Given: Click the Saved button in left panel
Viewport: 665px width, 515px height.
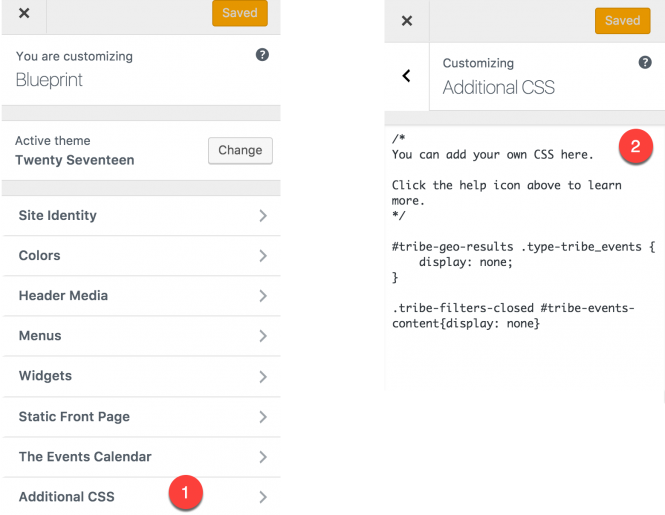Looking at the screenshot, I should [240, 13].
